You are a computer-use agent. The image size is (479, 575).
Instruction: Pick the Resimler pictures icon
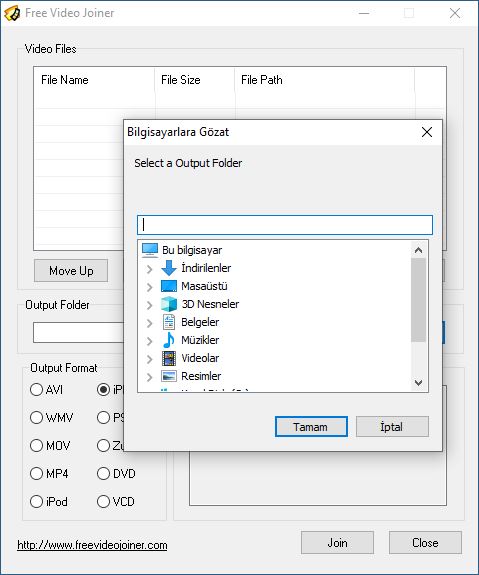coord(169,376)
